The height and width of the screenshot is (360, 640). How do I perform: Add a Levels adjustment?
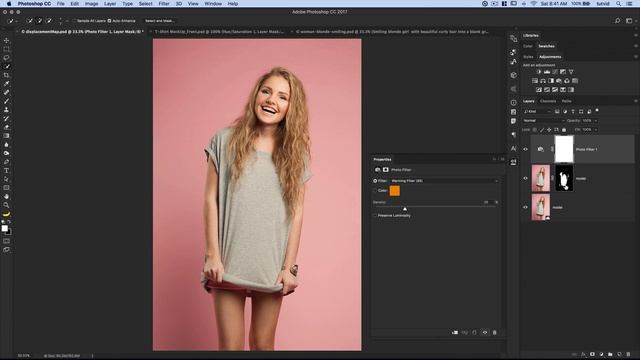coord(547,72)
